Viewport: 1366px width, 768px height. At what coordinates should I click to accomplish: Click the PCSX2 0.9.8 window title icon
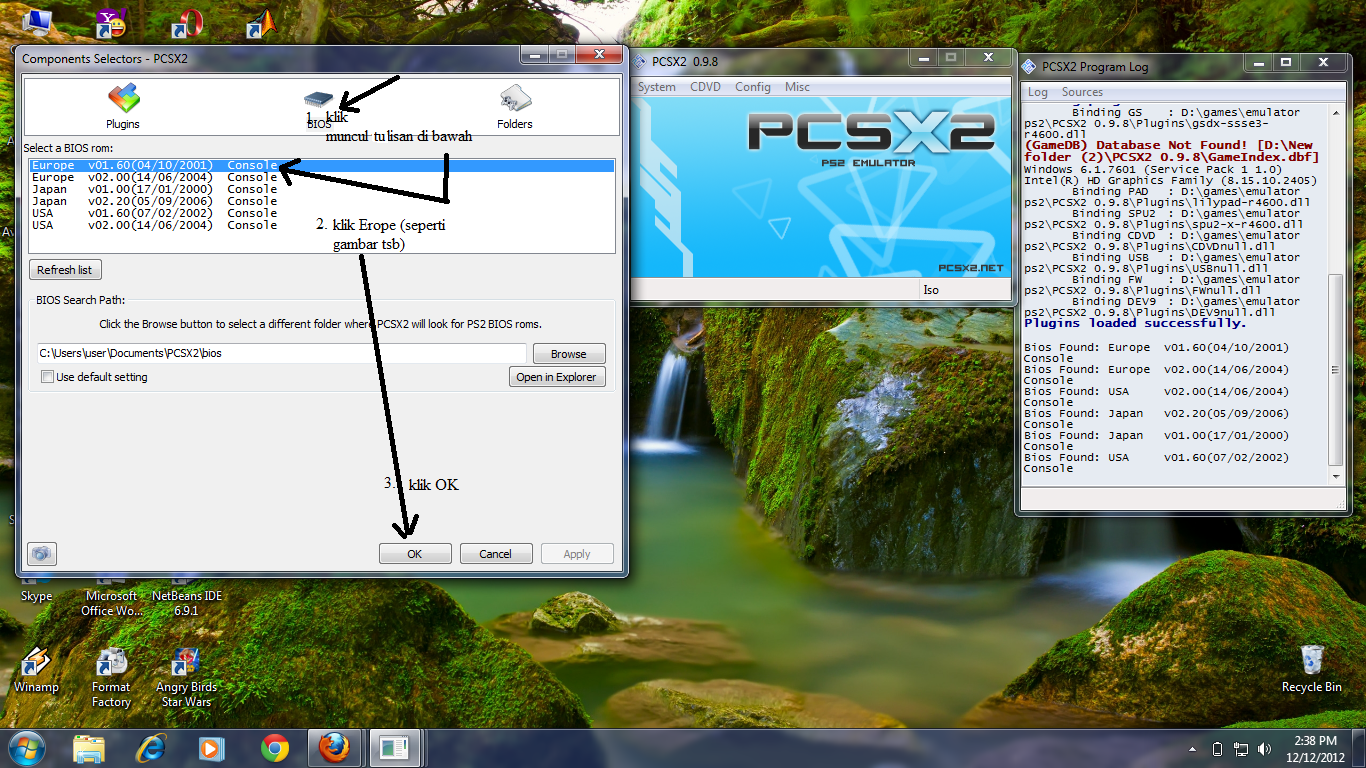640,60
